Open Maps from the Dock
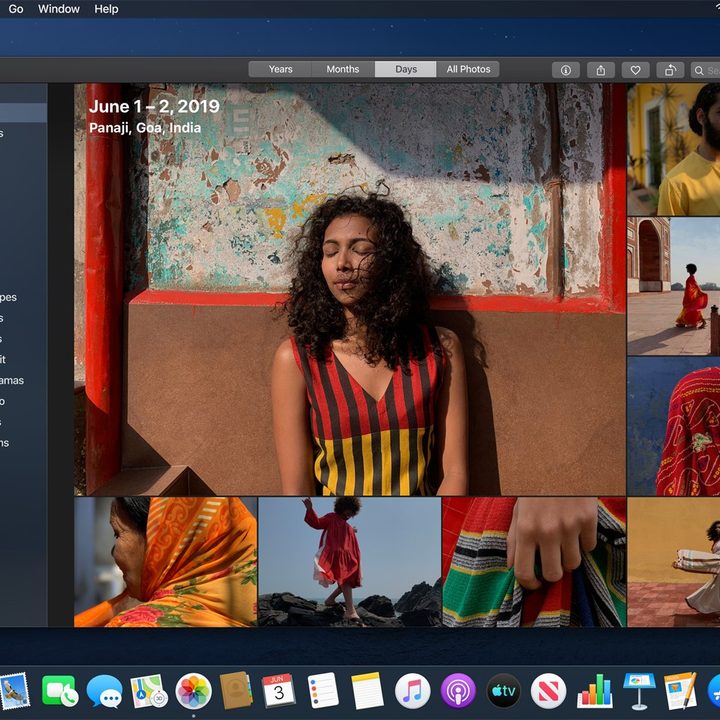The image size is (720, 720). coord(149,691)
